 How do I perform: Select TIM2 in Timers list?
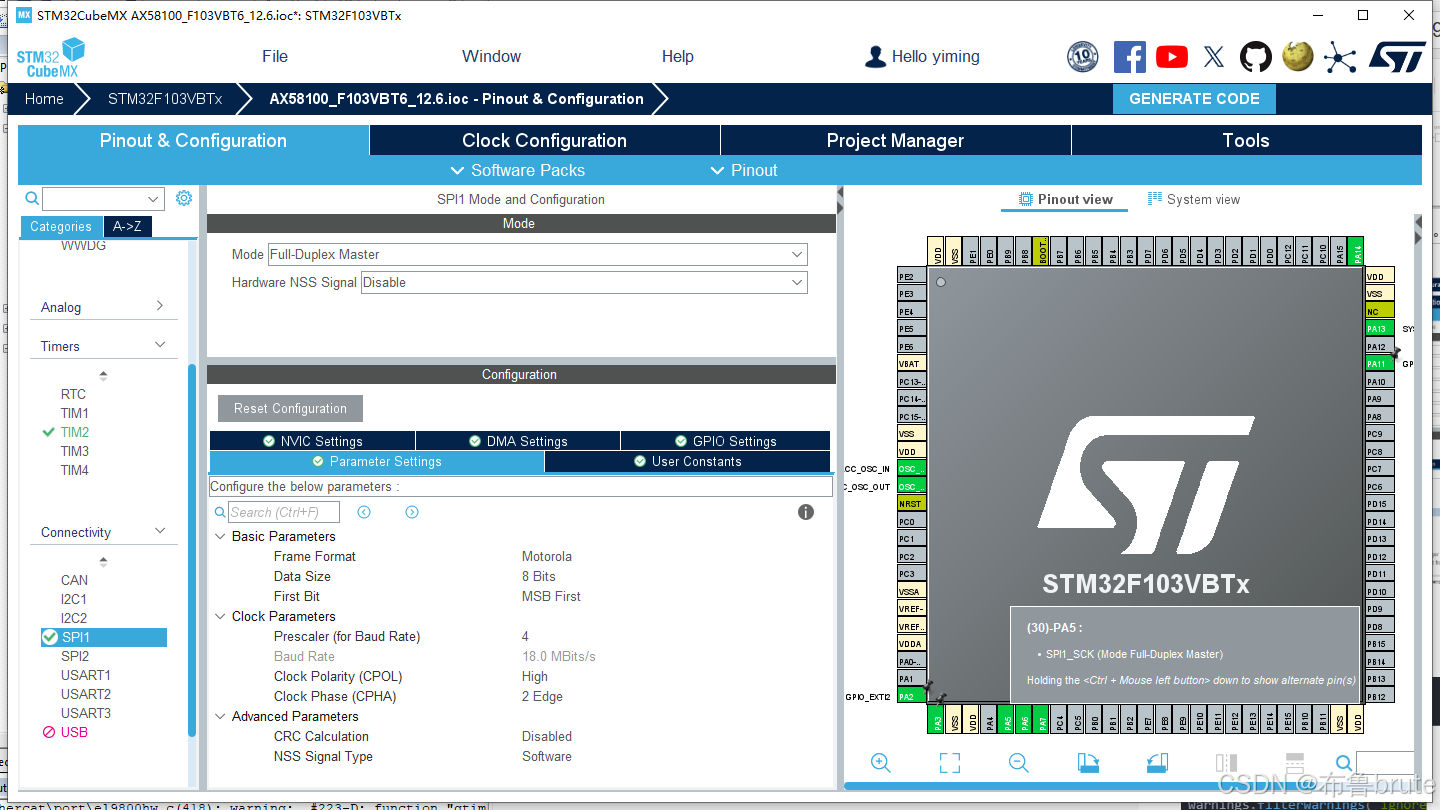[x=75, y=432]
